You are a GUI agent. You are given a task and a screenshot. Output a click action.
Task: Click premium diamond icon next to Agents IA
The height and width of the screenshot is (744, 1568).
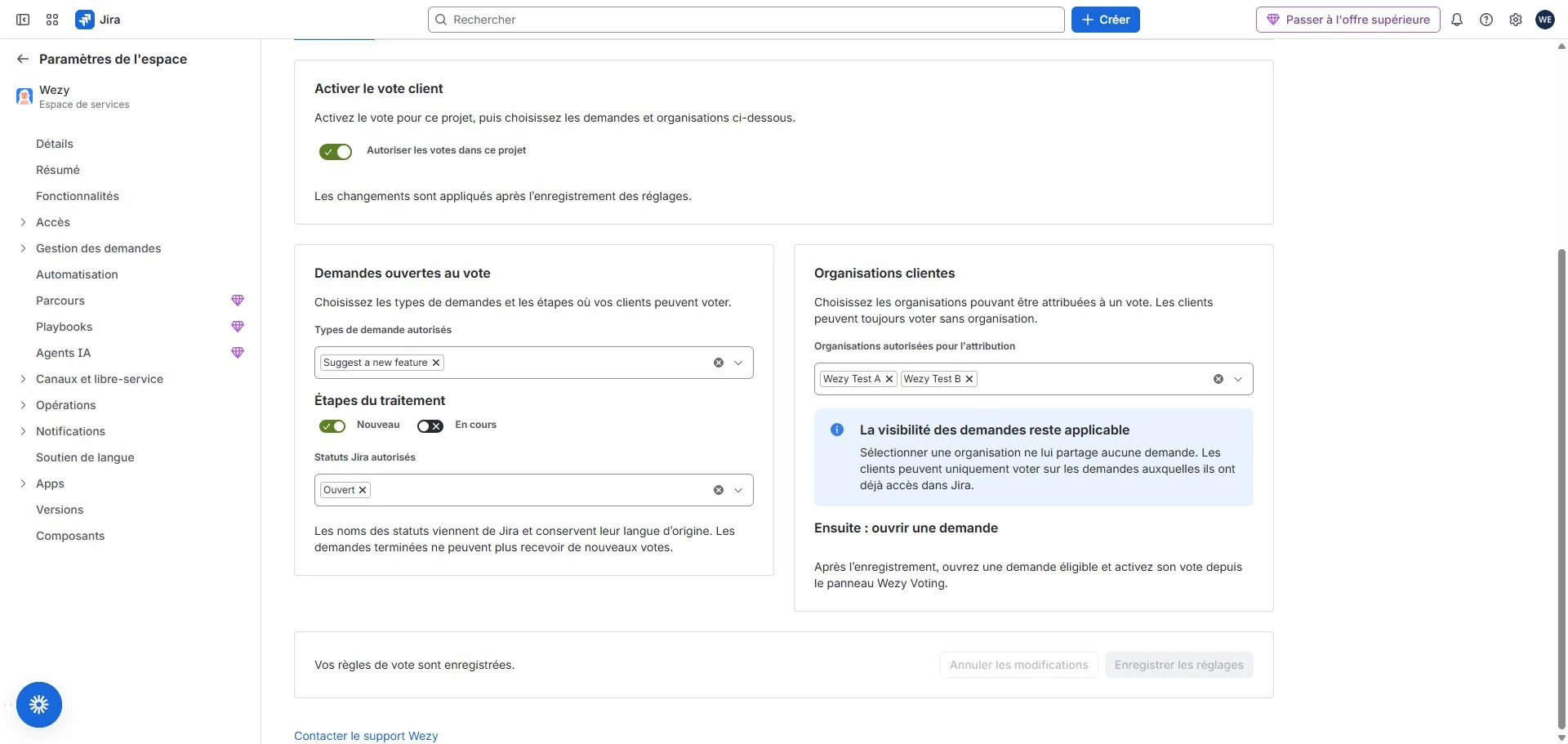coord(238,353)
